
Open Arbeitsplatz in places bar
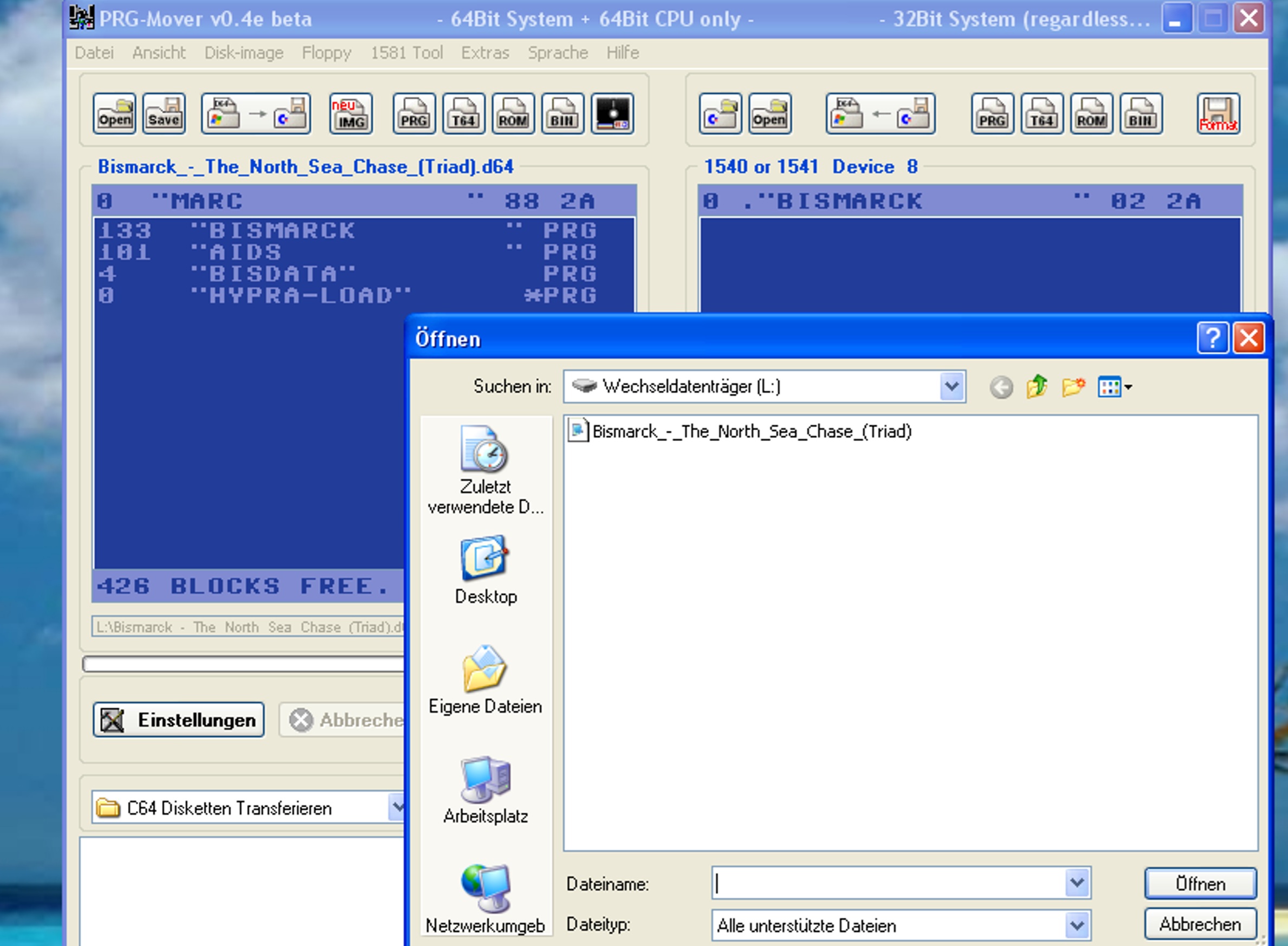pos(485,791)
